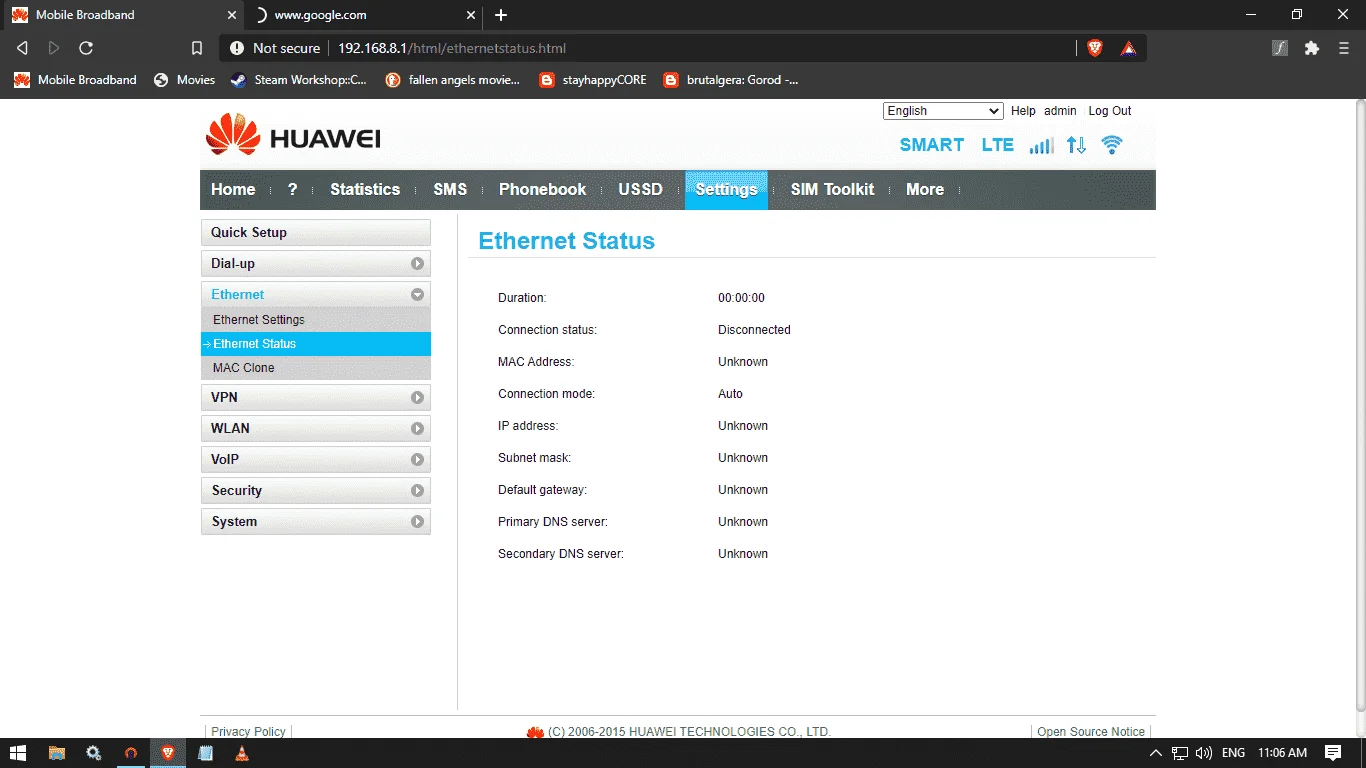Open the fallen angels movie bookmark
Image resolution: width=1366 pixels, height=768 pixels.
coord(453,80)
